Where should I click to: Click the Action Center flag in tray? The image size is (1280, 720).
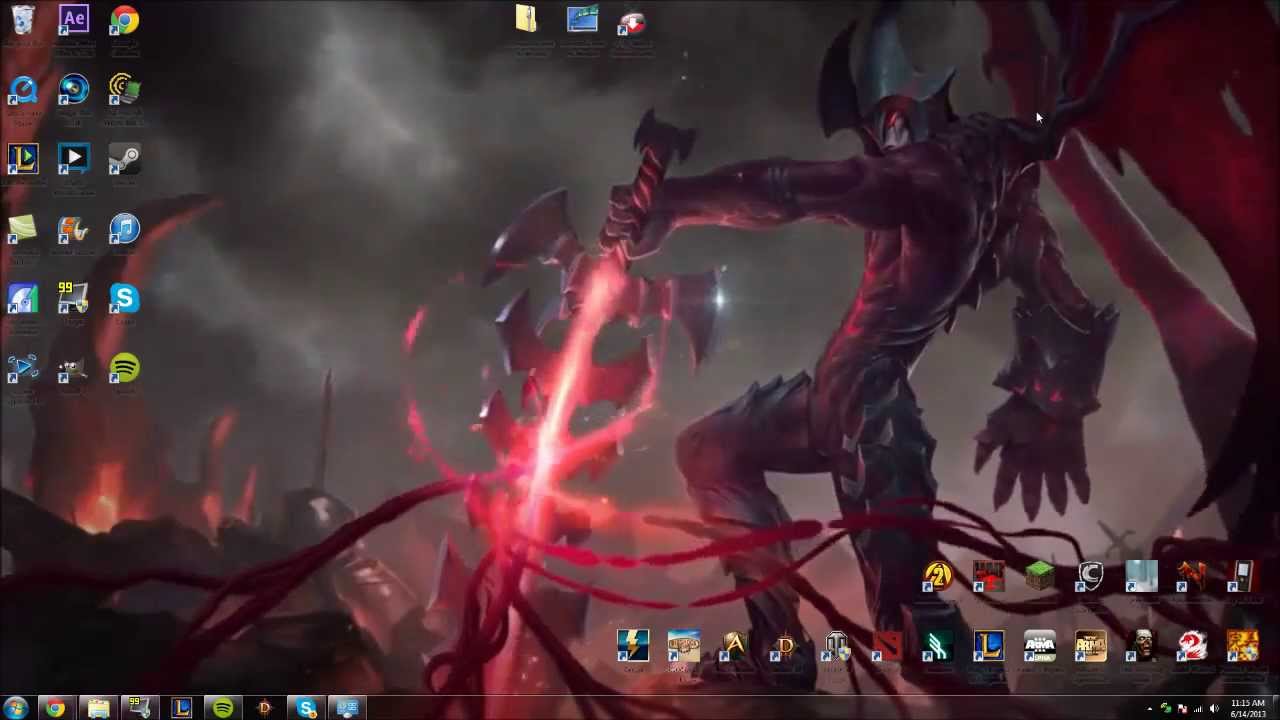[1182, 709]
